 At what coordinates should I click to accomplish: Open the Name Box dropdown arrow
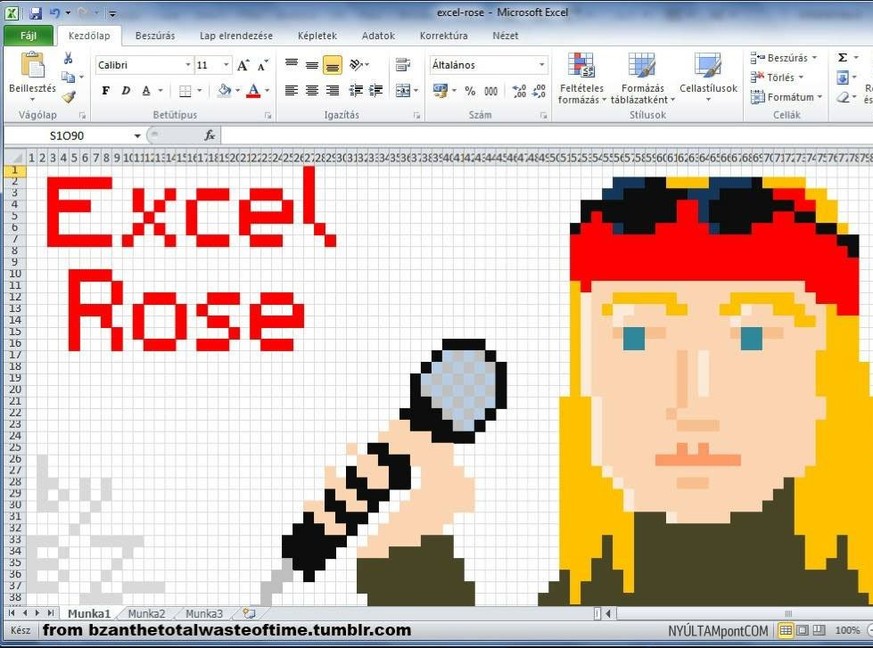tap(137, 136)
